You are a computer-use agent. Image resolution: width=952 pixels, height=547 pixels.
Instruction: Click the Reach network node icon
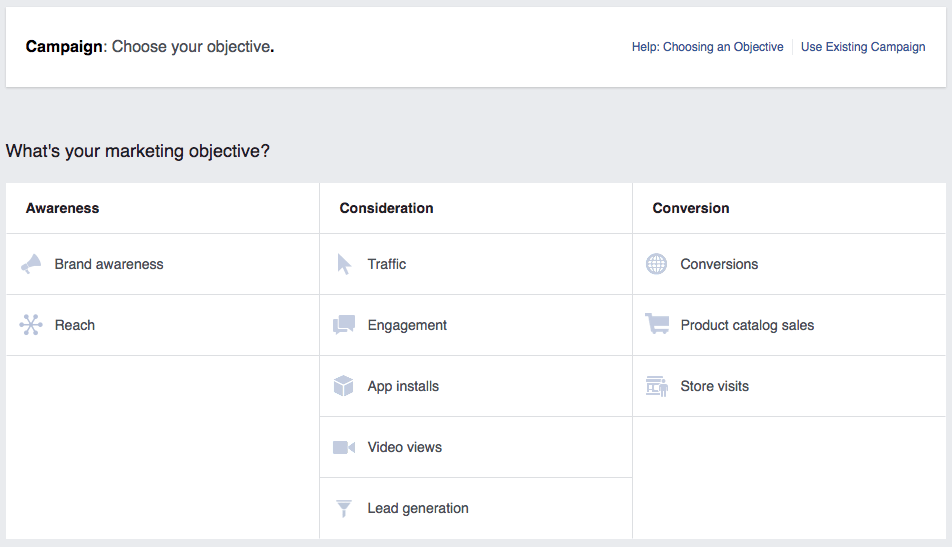pyautogui.click(x=31, y=325)
